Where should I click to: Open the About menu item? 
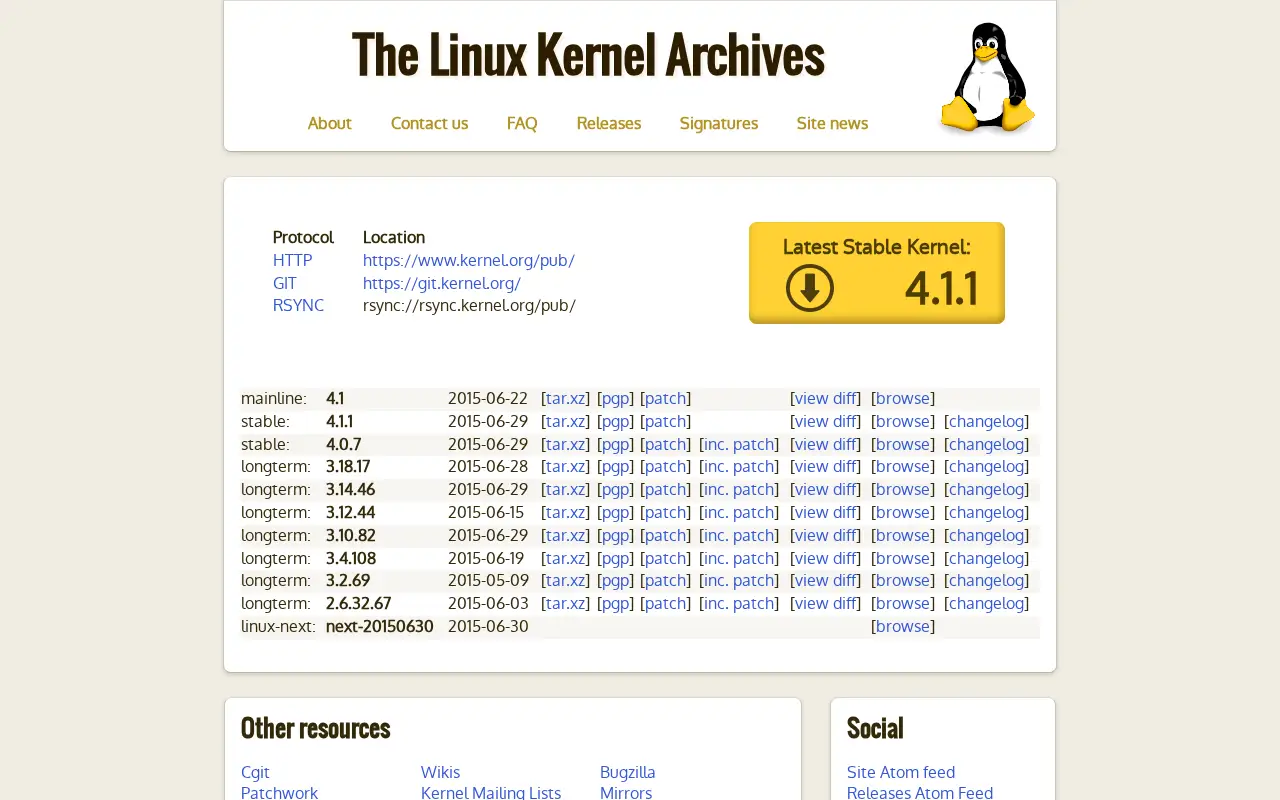click(x=329, y=123)
